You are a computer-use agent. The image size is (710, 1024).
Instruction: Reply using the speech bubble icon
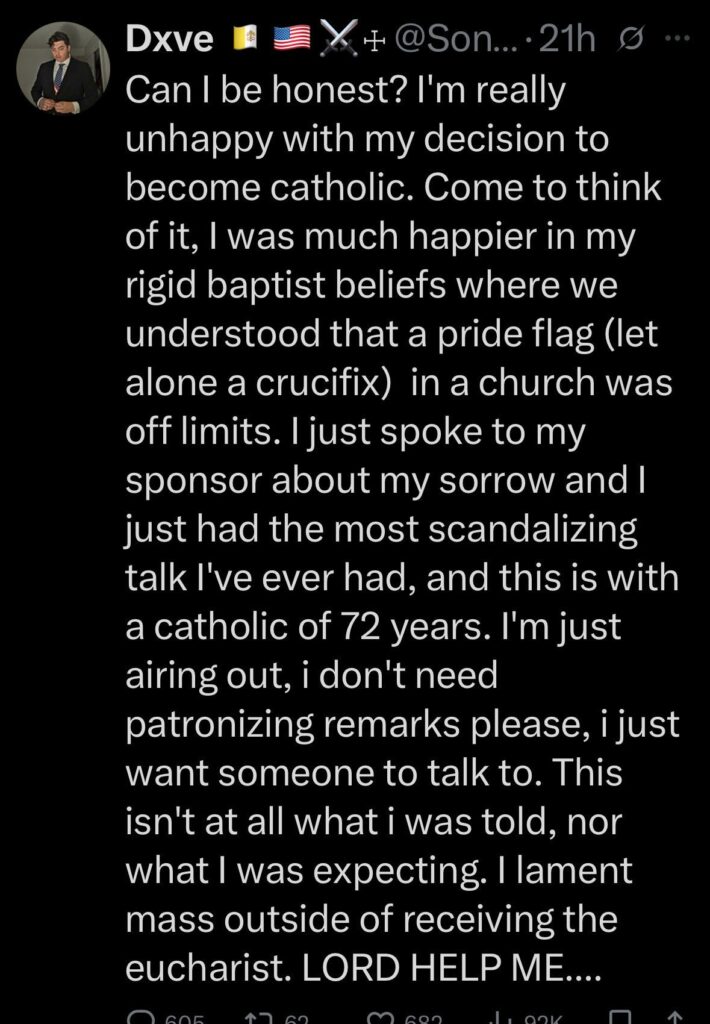click(139, 1016)
